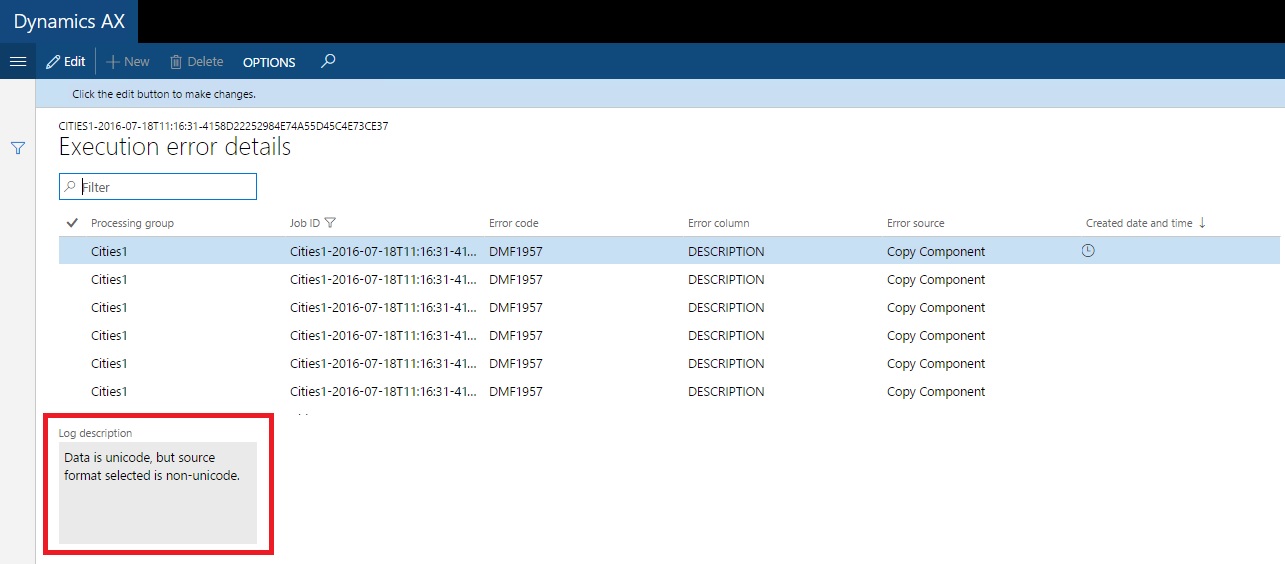This screenshot has height=564, width=1285.
Task: Click the search magnifier in the action bar
Action: (x=328, y=61)
